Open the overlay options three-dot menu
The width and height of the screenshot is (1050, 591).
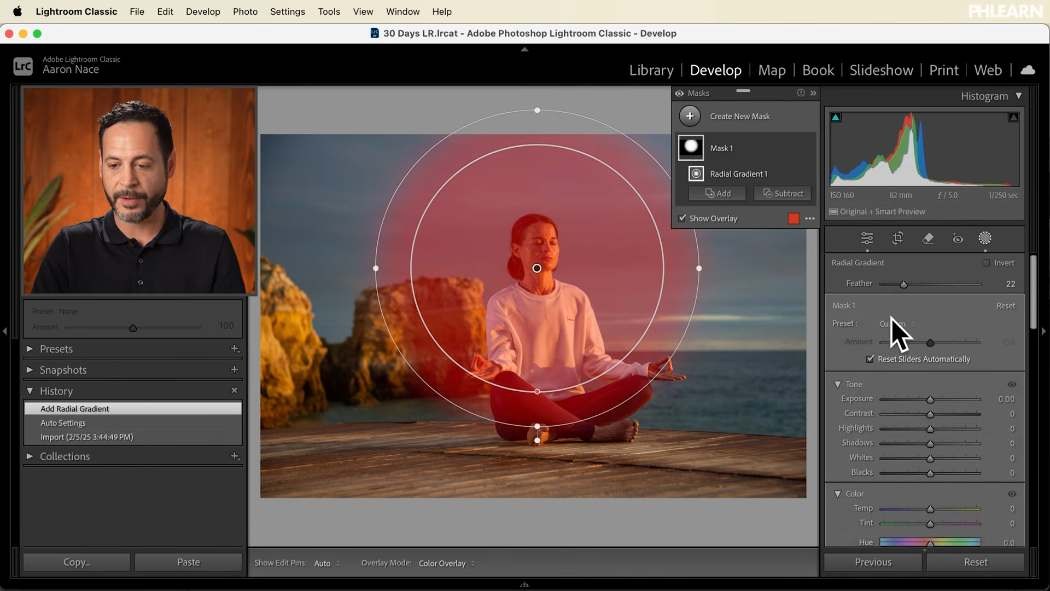click(810, 218)
